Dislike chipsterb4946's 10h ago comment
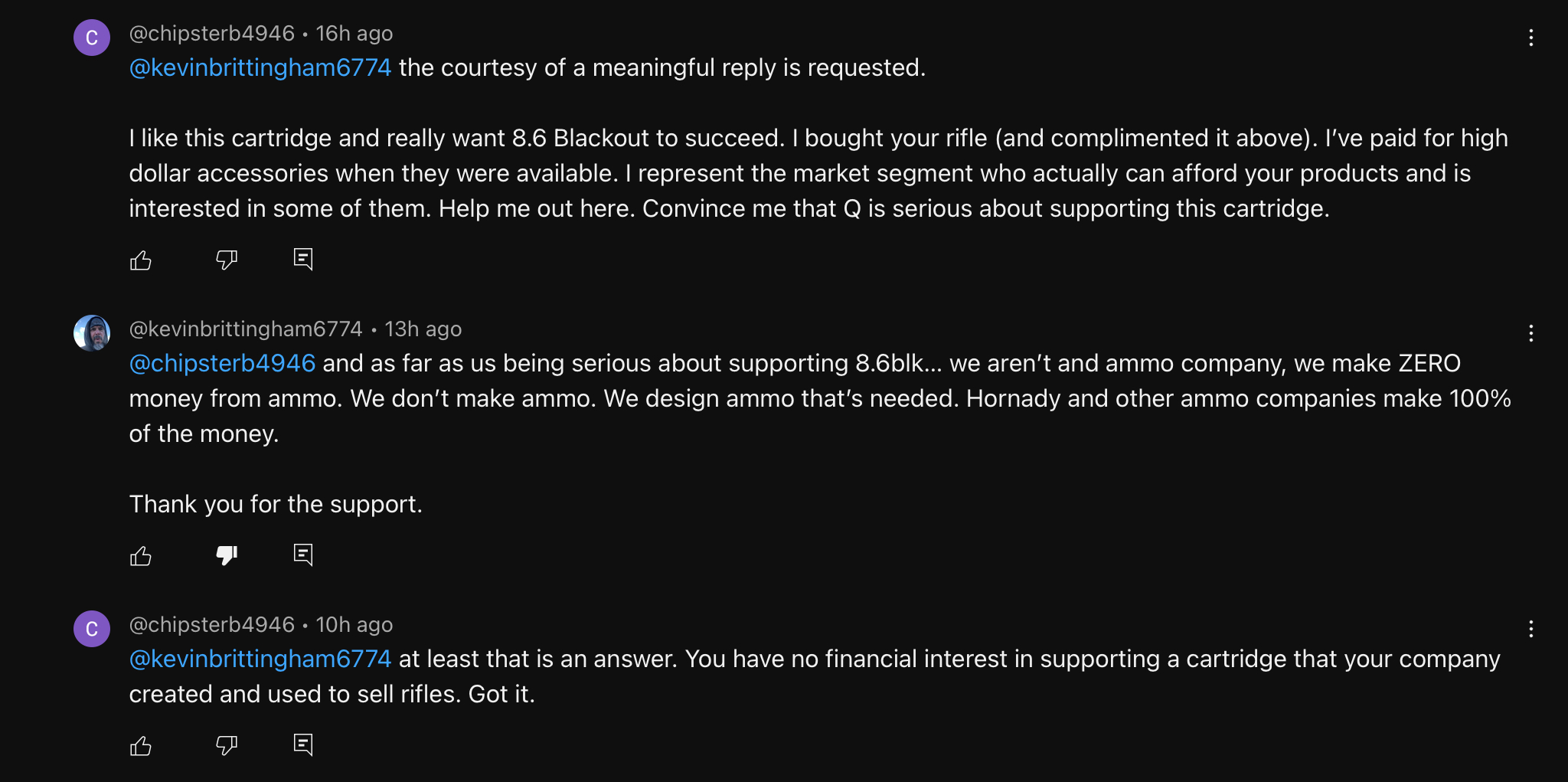Image resolution: width=1568 pixels, height=782 pixels. (227, 746)
